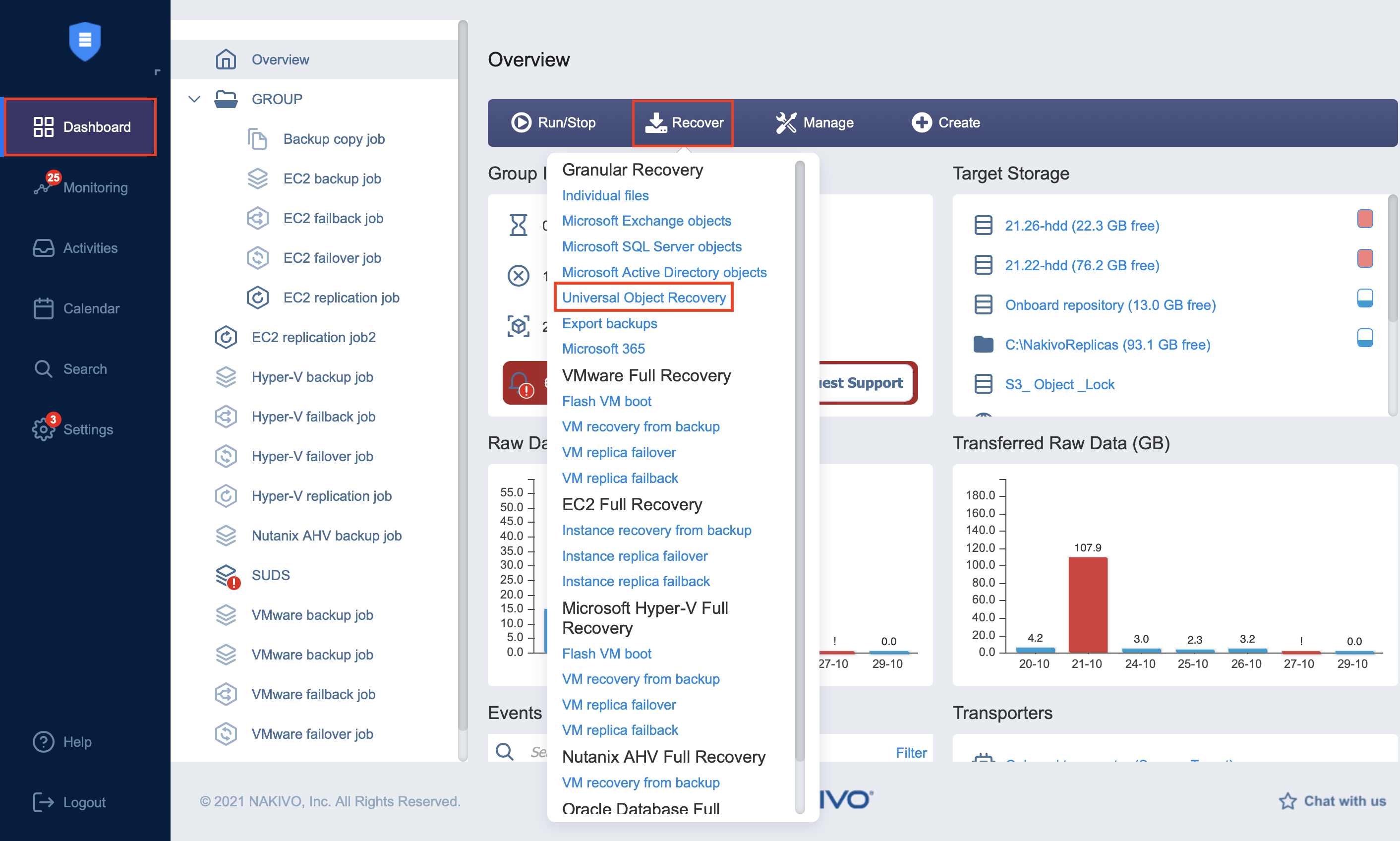The image size is (1400, 841).
Task: Open Chat with us
Action: click(1332, 801)
